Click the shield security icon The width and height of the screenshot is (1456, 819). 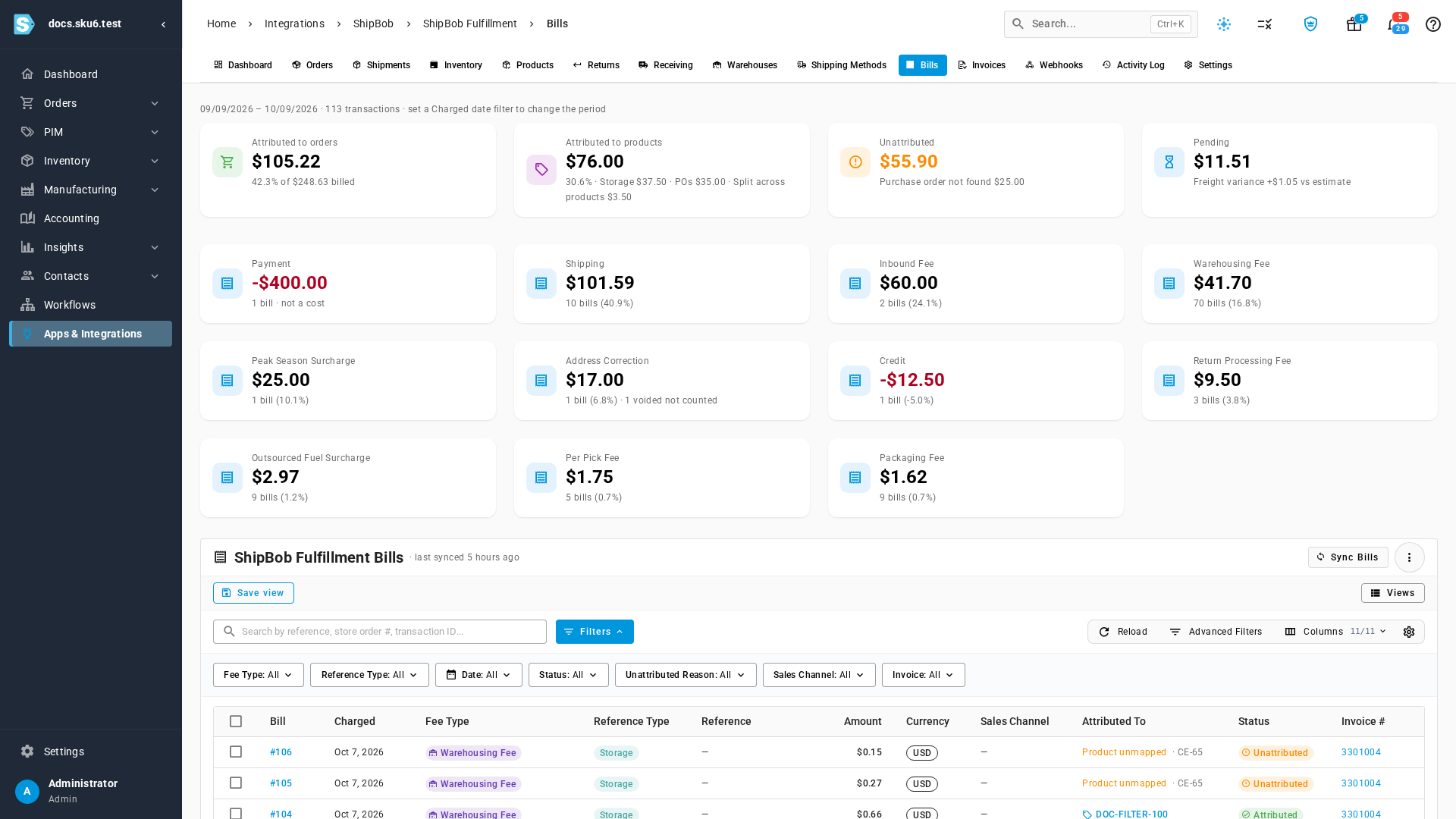(1310, 24)
